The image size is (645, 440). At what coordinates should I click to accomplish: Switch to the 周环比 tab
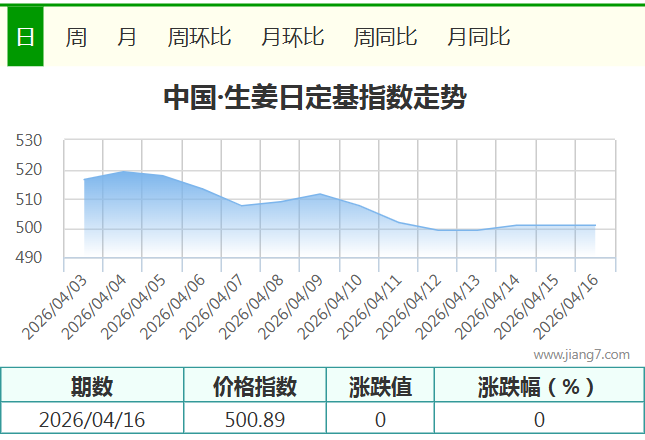[199, 37]
